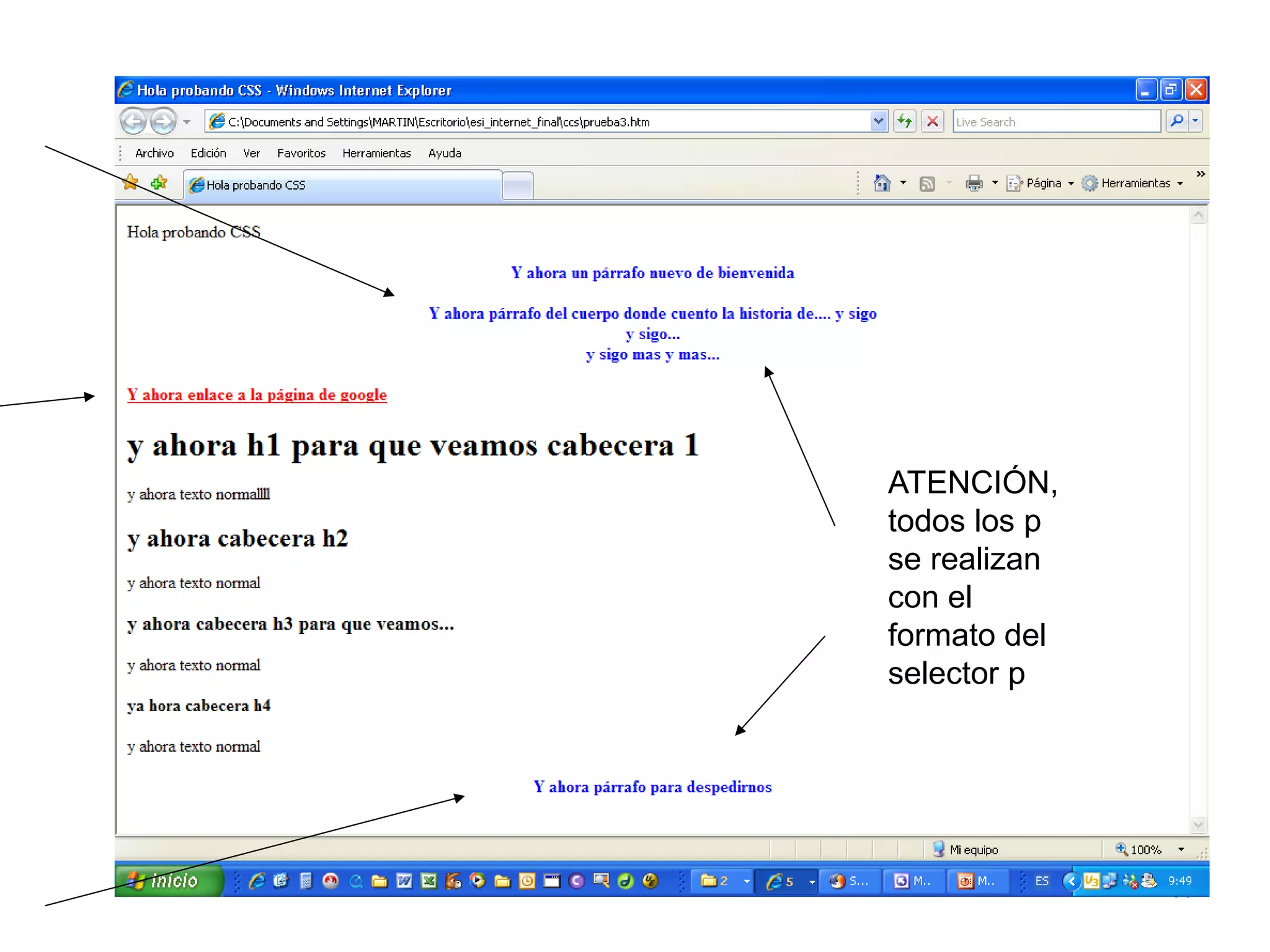
Task: Switch to Firefox 'S...' taskbar button
Action: coord(850,881)
